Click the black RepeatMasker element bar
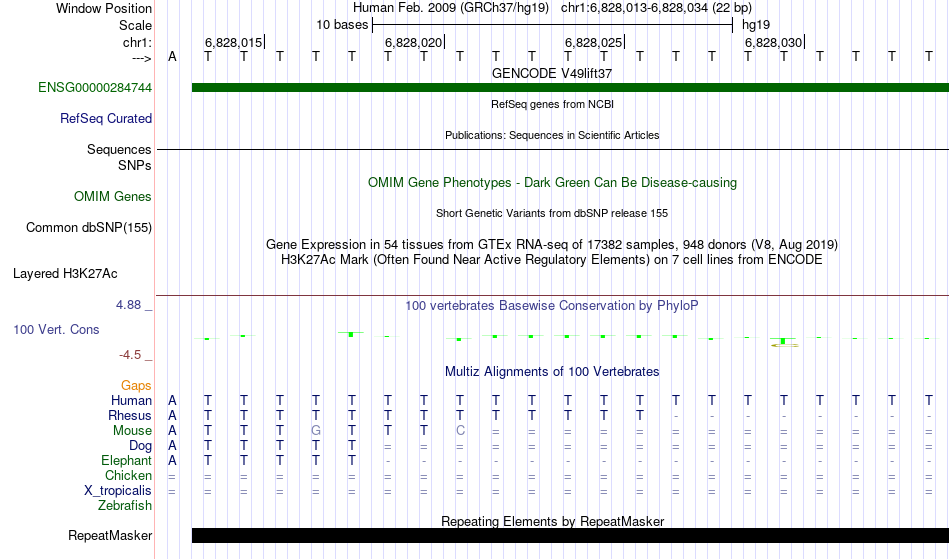 [x=570, y=535]
